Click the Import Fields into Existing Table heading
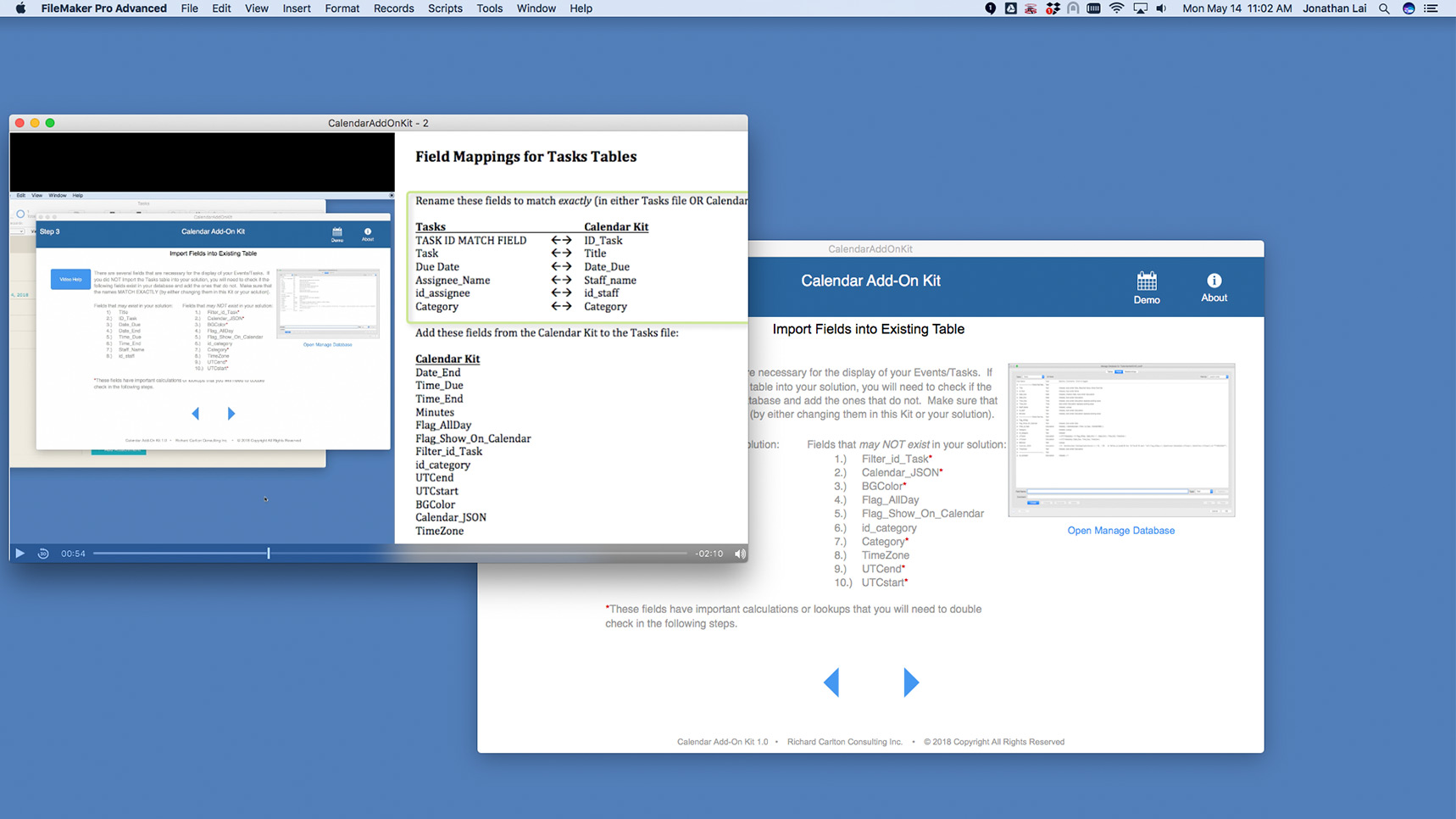 tap(869, 329)
